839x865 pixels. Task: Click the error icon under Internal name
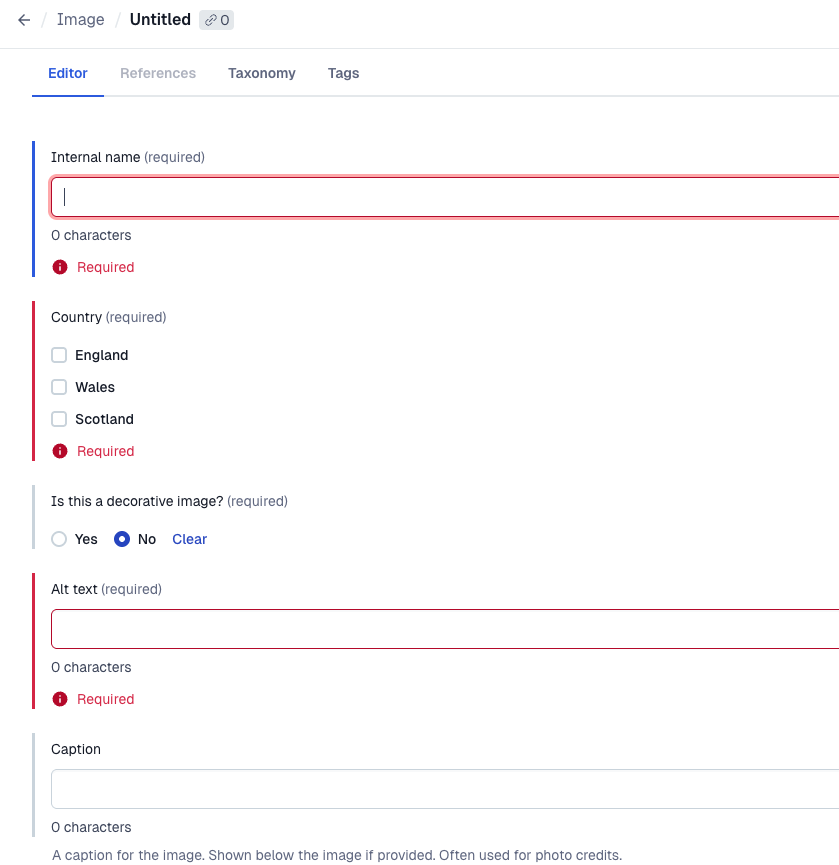[x=60, y=267]
